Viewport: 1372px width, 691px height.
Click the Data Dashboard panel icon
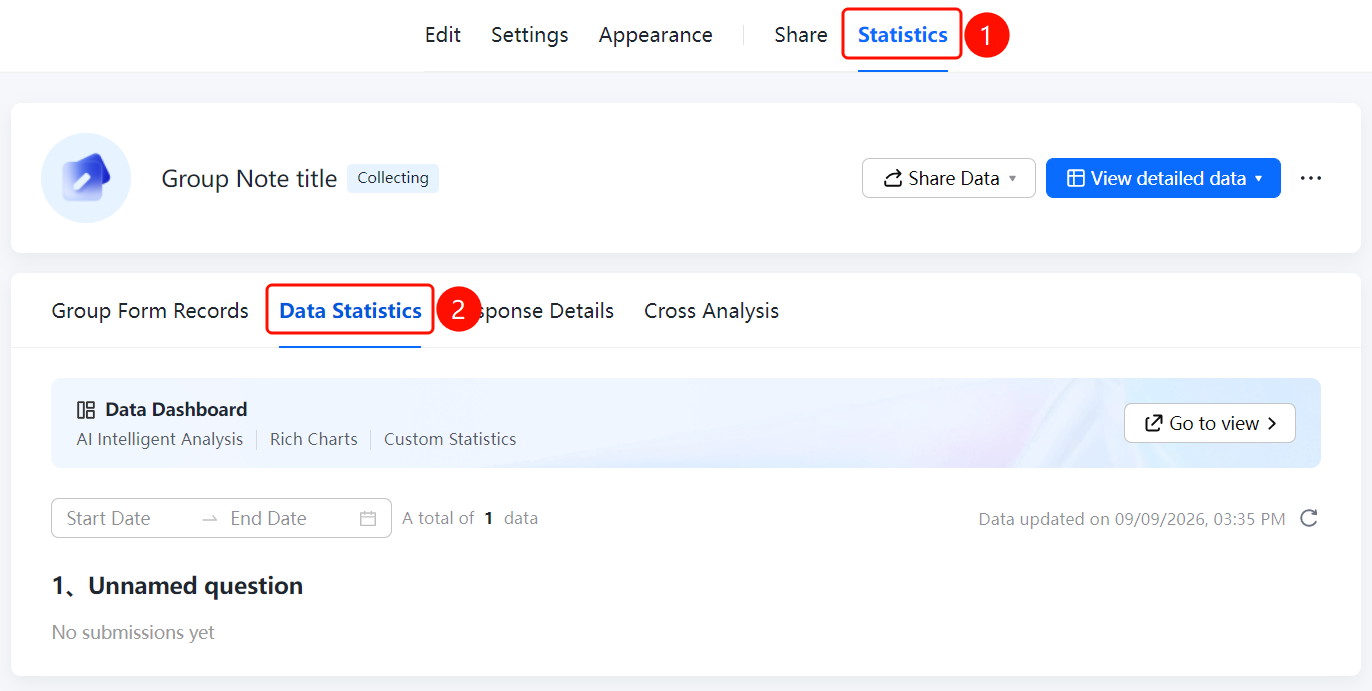coord(86,410)
